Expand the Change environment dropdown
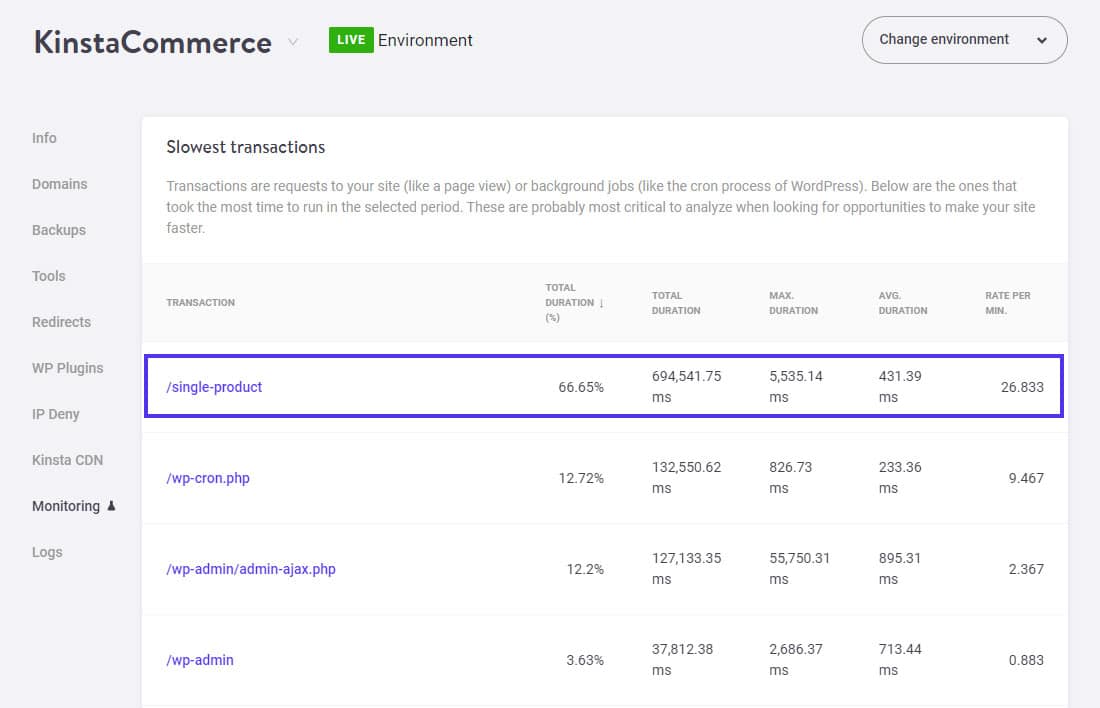This screenshot has height=708, width=1100. [x=963, y=40]
